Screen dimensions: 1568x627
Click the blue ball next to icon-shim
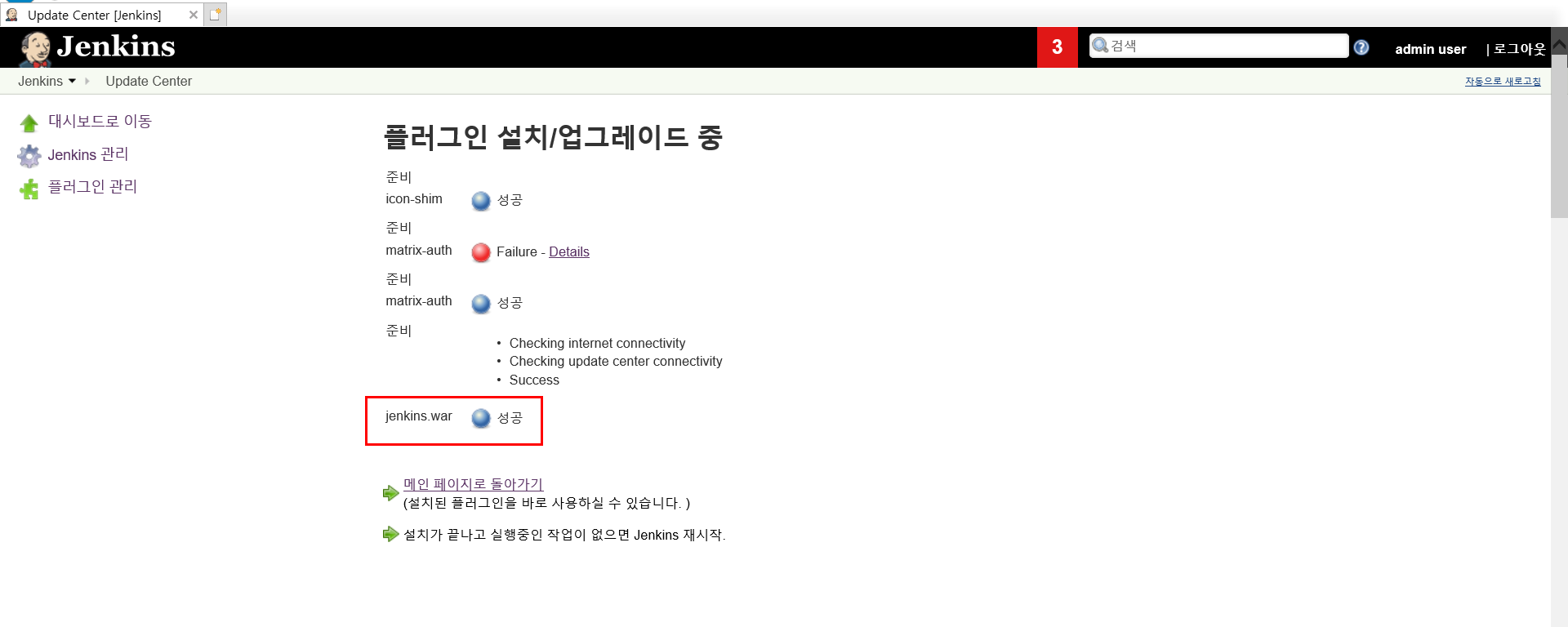pos(481,201)
